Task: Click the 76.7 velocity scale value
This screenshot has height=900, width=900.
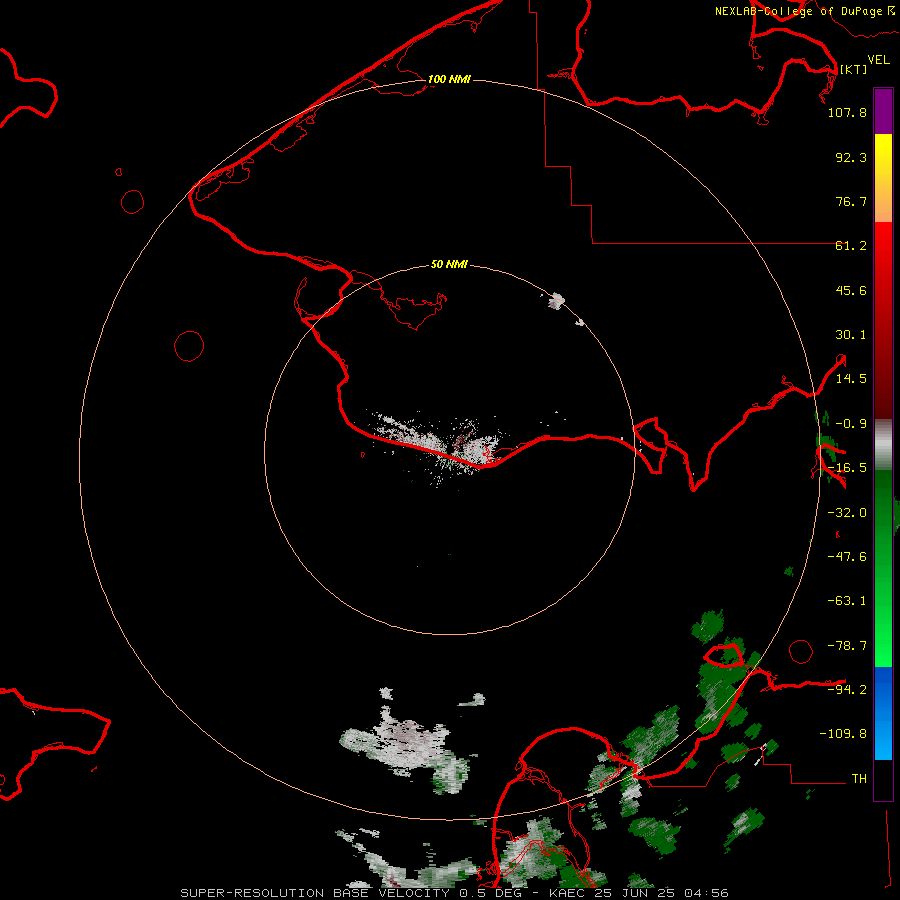Action: pyautogui.click(x=851, y=201)
